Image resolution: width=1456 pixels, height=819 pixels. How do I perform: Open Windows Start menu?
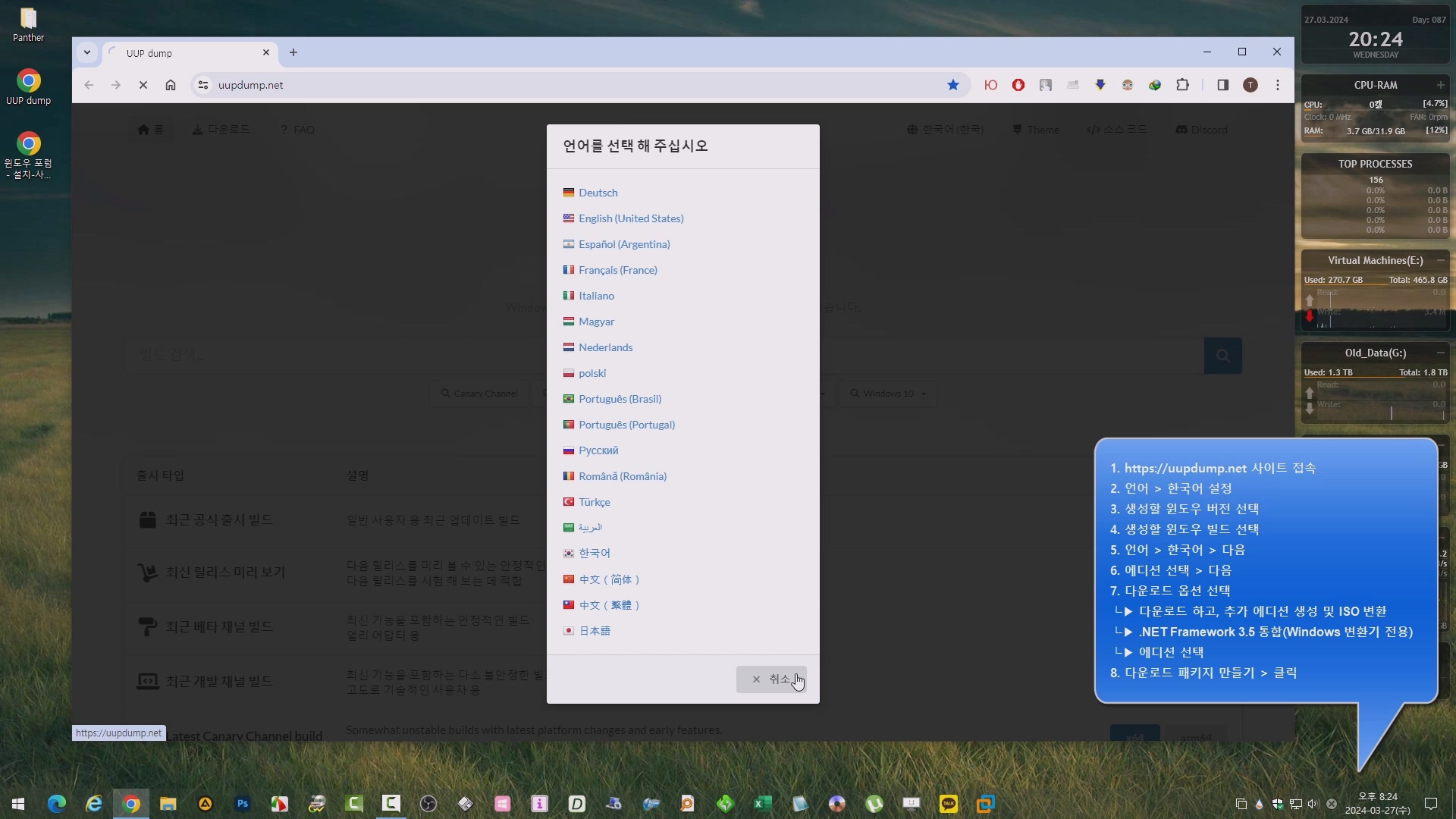pyautogui.click(x=18, y=804)
